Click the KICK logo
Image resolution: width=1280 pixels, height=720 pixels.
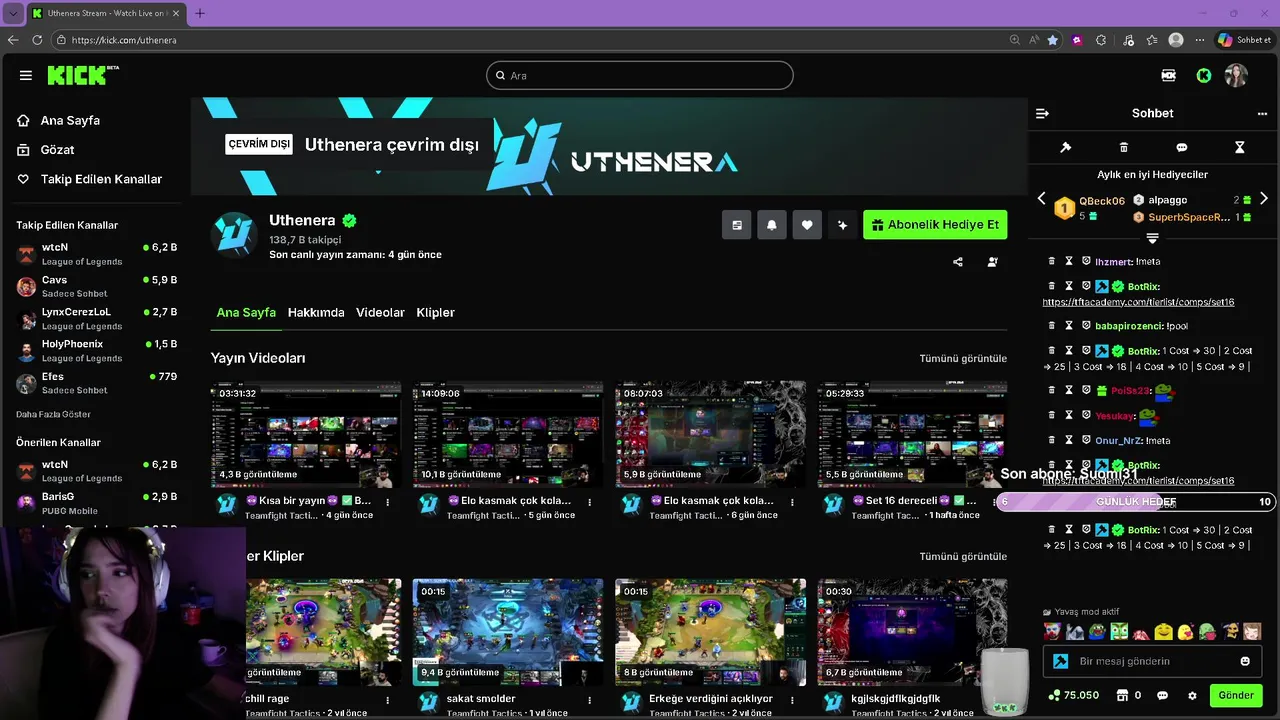(x=82, y=75)
